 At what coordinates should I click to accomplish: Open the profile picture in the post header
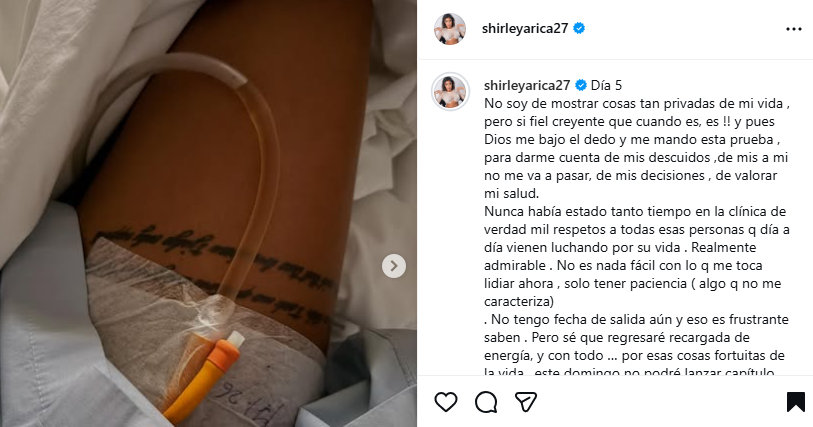[450, 29]
